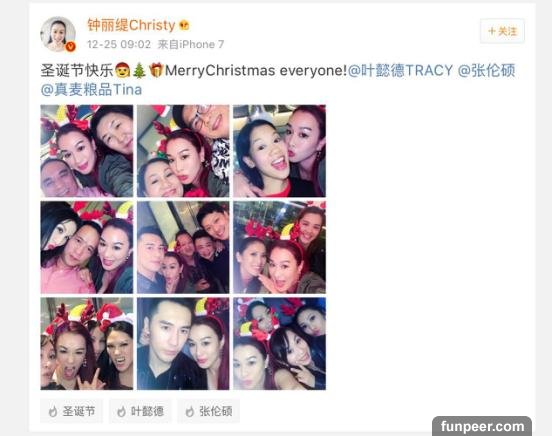The width and height of the screenshot is (552, 436).
Task: Click the emoji beside the Christy username
Action: 184,25
